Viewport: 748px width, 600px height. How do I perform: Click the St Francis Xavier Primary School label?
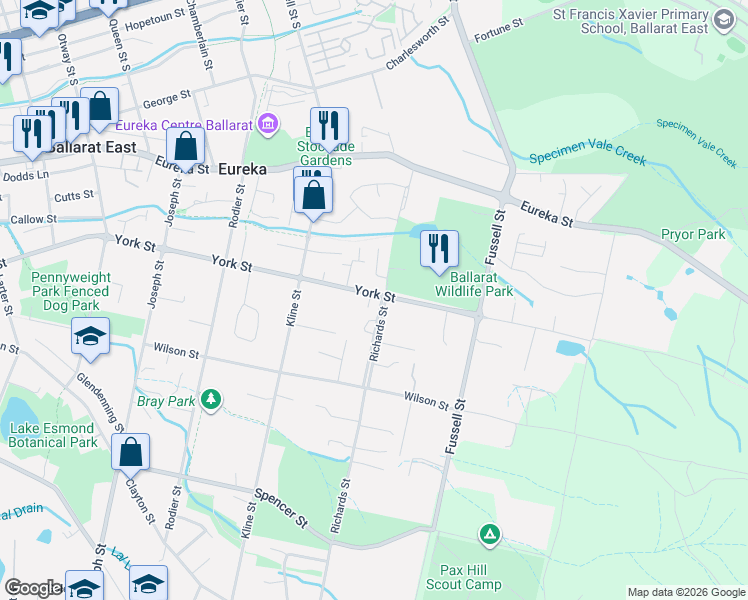pos(631,21)
